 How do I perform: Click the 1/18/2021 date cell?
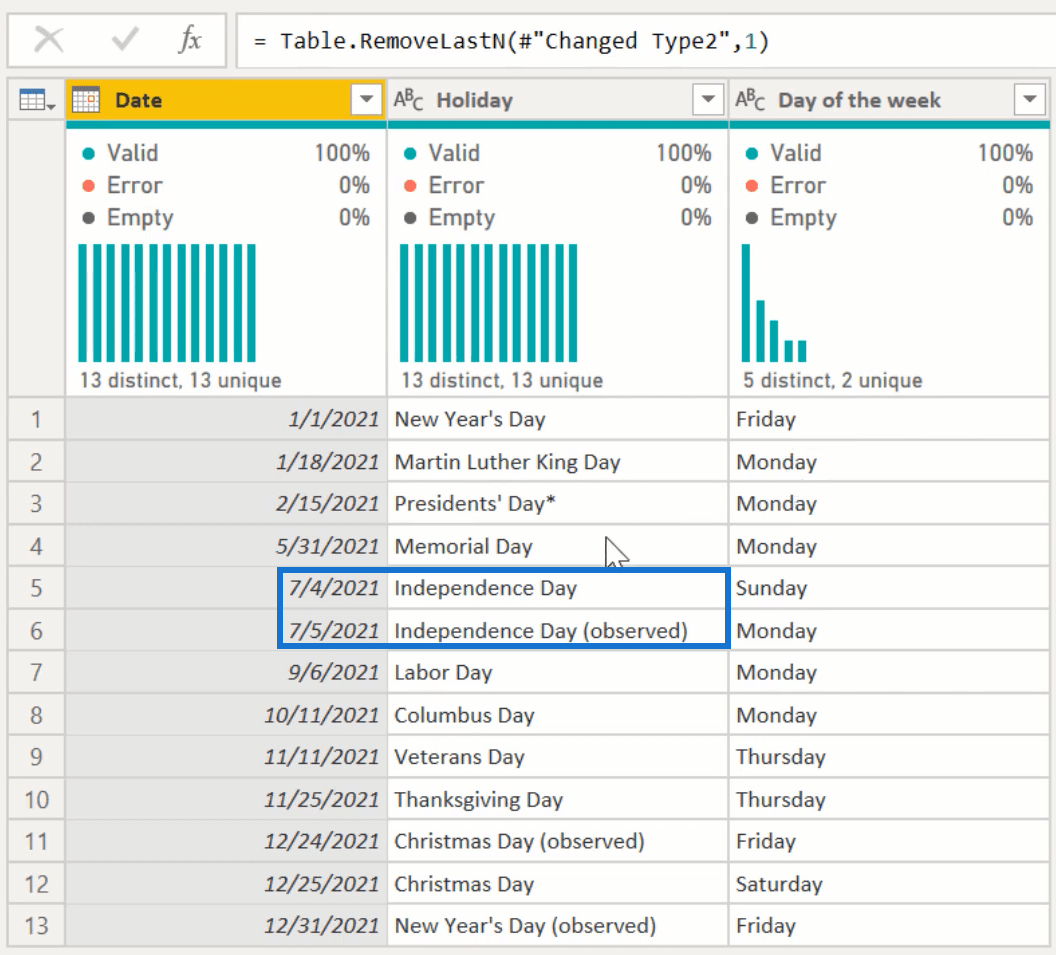pos(226,462)
